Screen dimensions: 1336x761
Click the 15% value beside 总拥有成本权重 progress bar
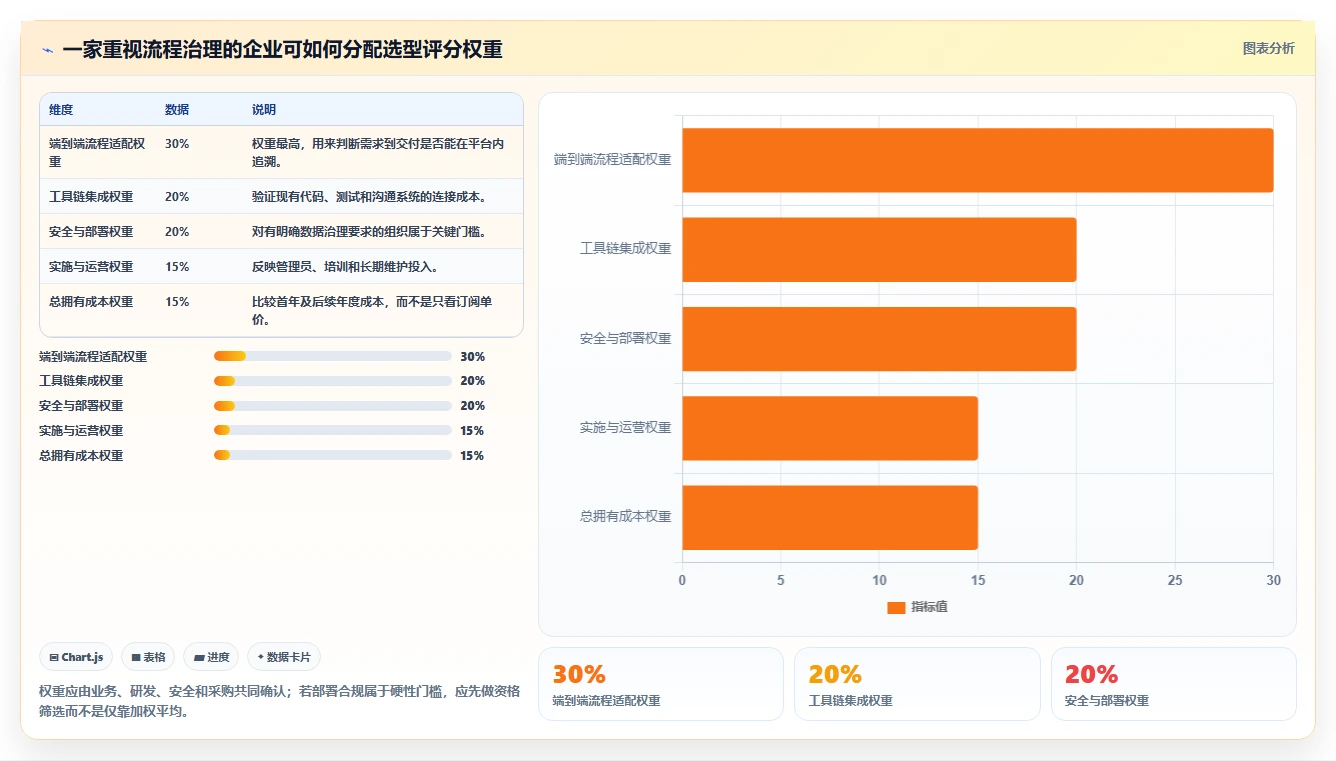472,456
